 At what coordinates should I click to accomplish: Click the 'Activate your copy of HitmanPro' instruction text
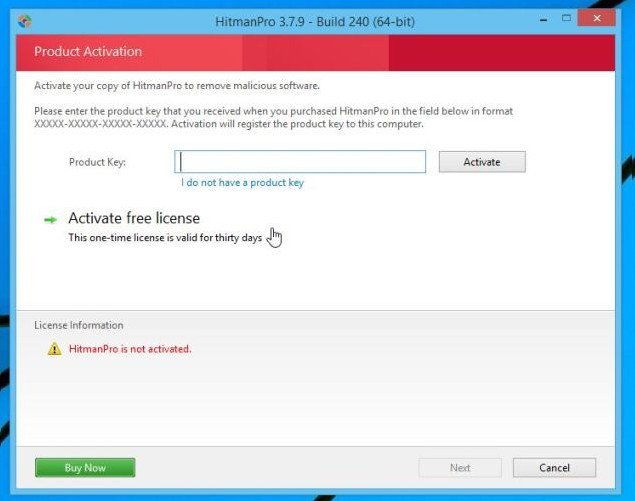(178, 86)
